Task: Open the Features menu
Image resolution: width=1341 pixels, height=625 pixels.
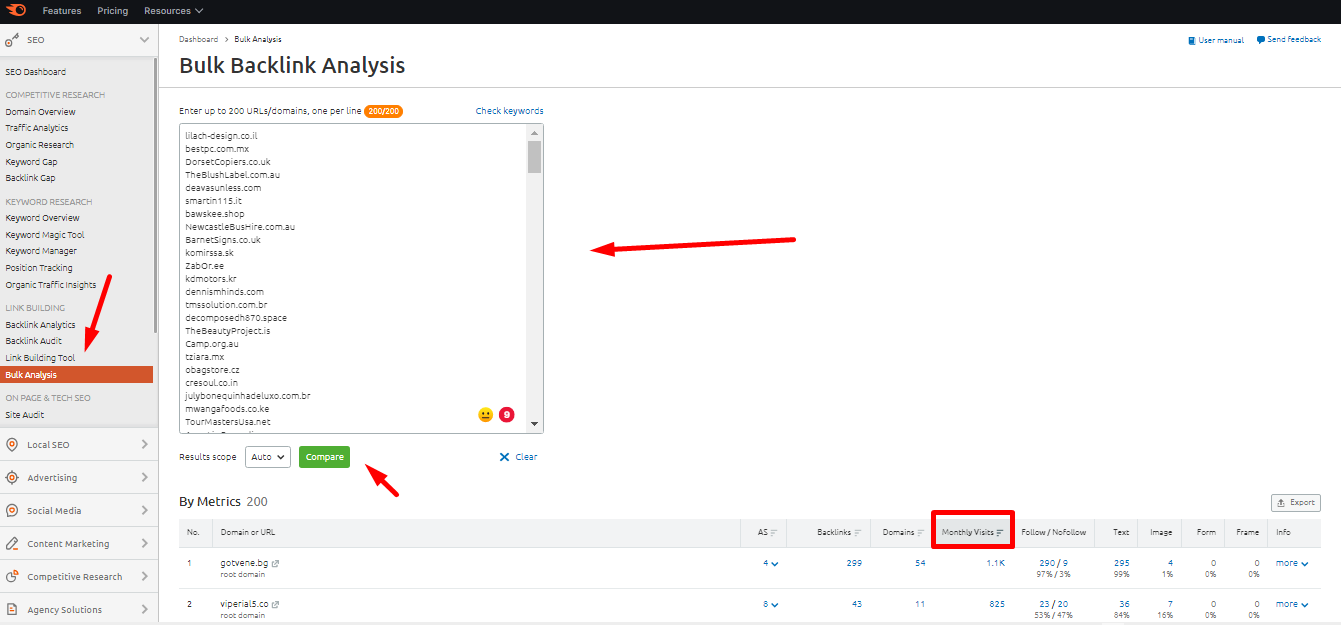Action: pos(62,11)
